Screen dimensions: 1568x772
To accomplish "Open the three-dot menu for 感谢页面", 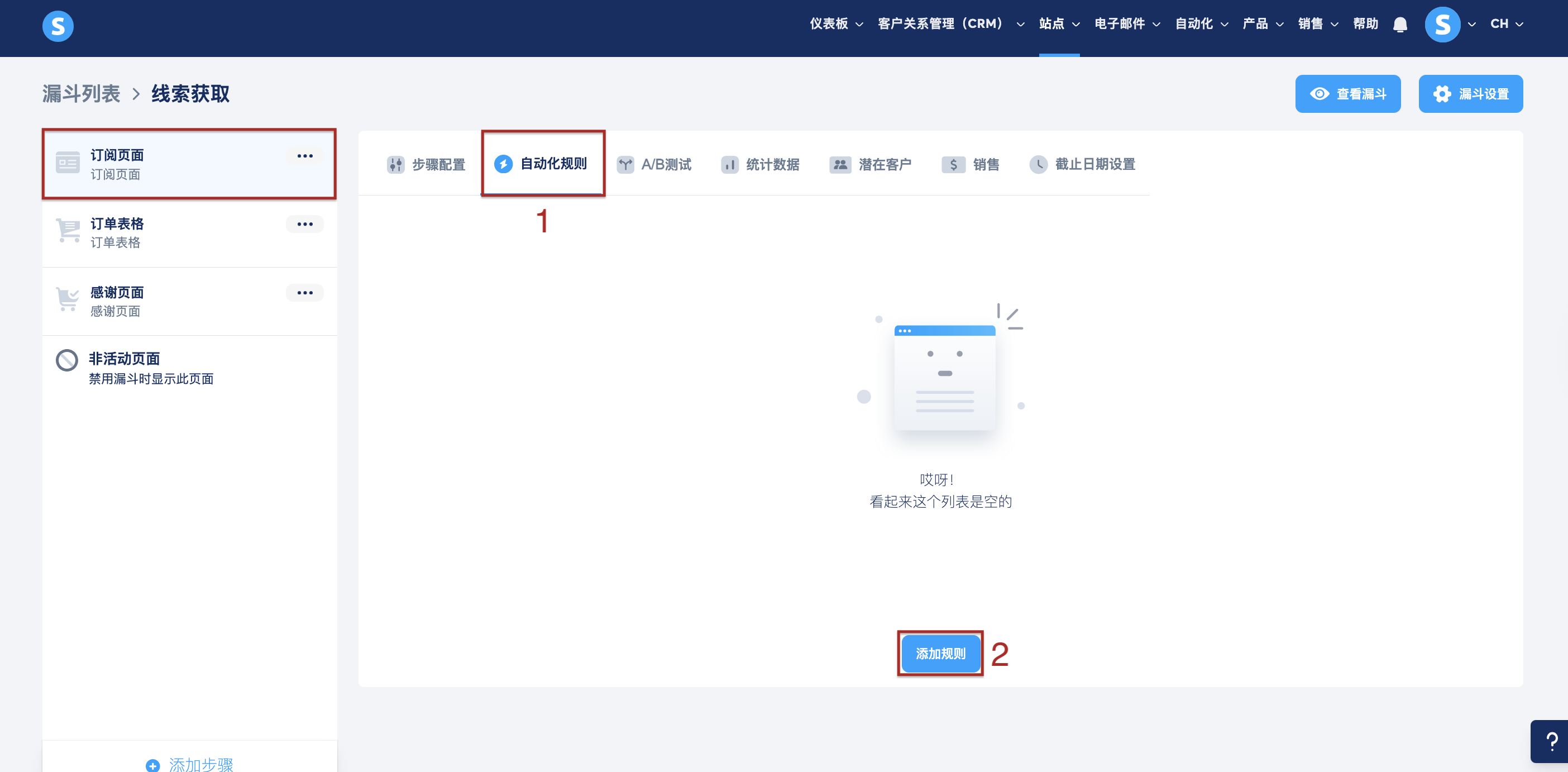I will (305, 293).
